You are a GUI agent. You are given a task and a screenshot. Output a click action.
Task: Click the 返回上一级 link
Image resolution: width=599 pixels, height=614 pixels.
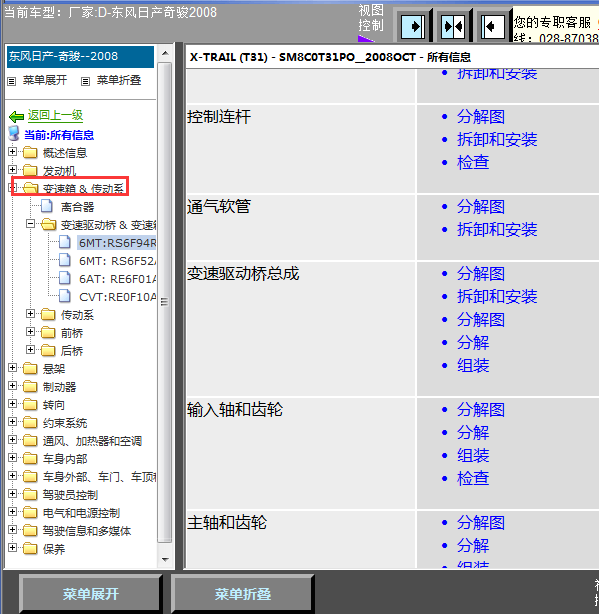55,116
